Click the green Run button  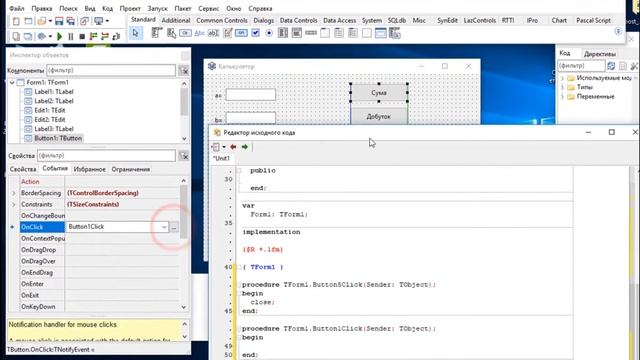(60, 36)
